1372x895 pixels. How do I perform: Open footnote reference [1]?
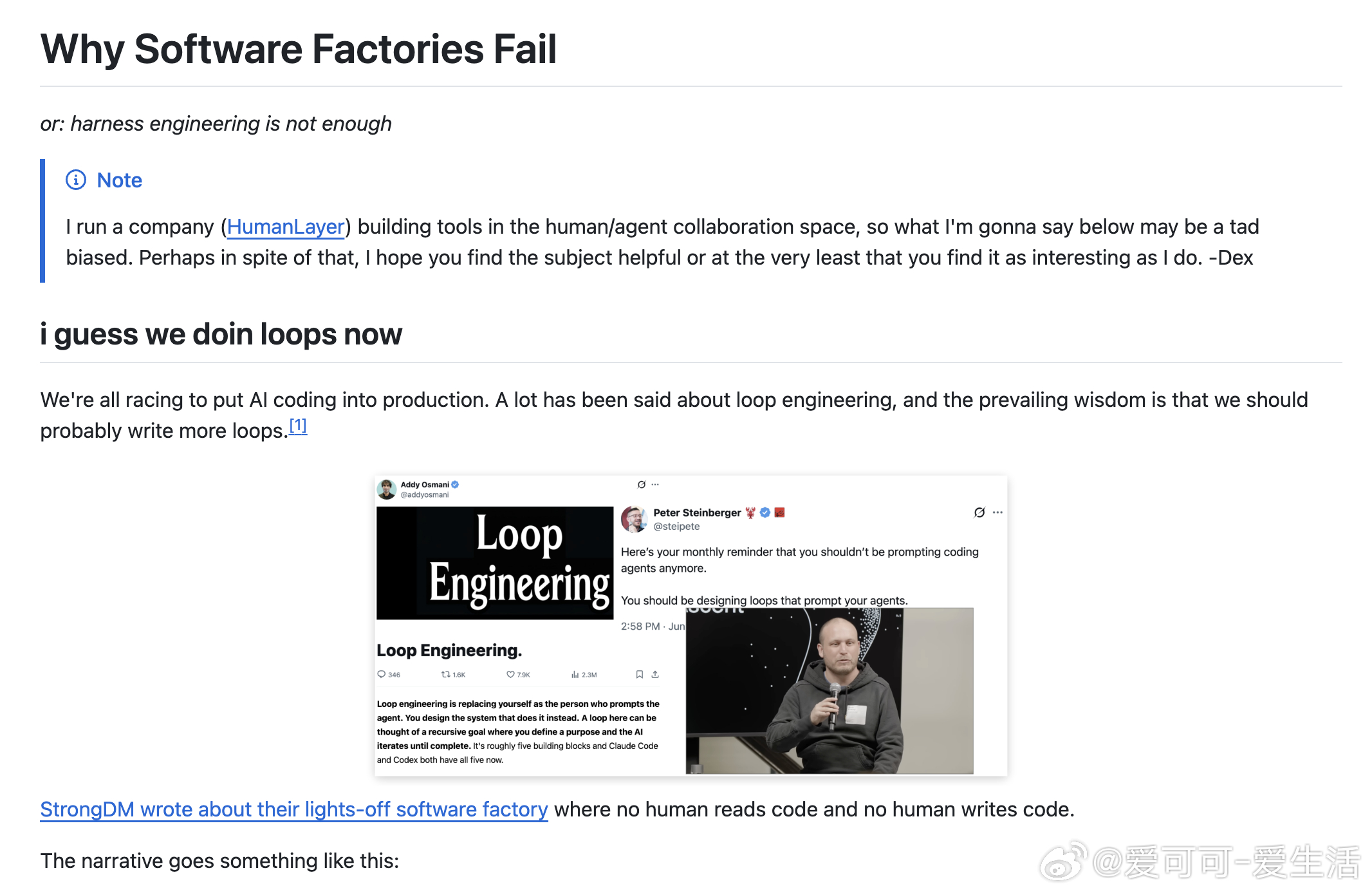298,426
